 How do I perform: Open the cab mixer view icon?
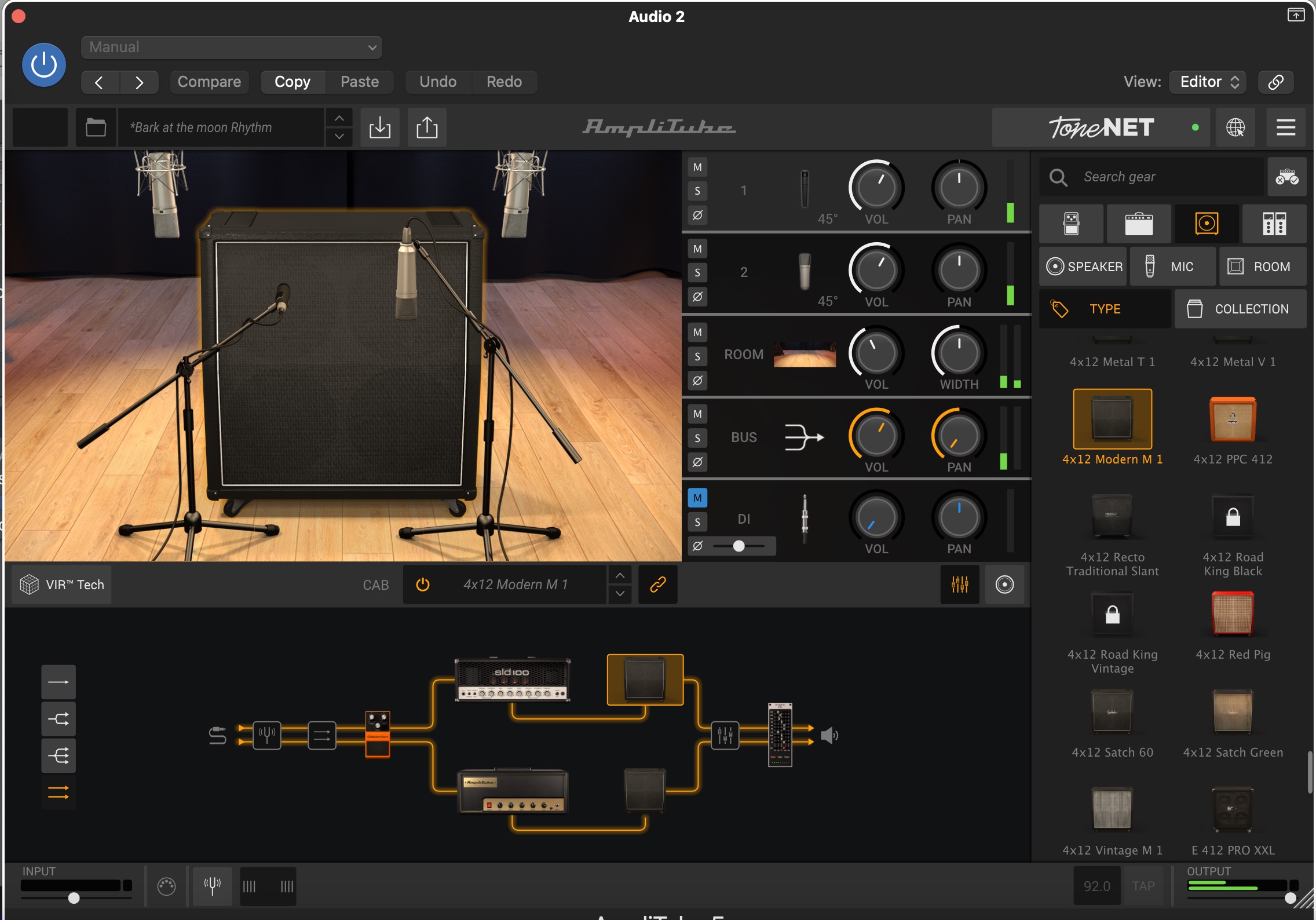click(x=960, y=585)
